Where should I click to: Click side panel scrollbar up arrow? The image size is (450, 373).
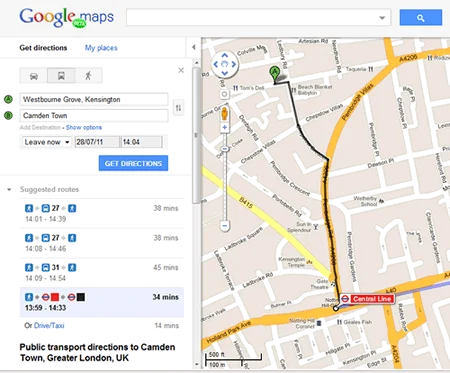197,63
